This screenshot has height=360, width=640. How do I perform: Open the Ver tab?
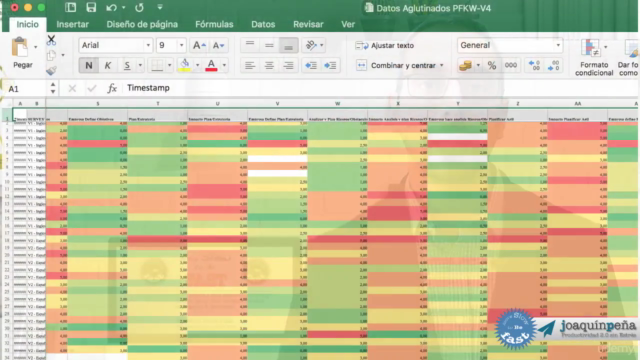pos(348,24)
